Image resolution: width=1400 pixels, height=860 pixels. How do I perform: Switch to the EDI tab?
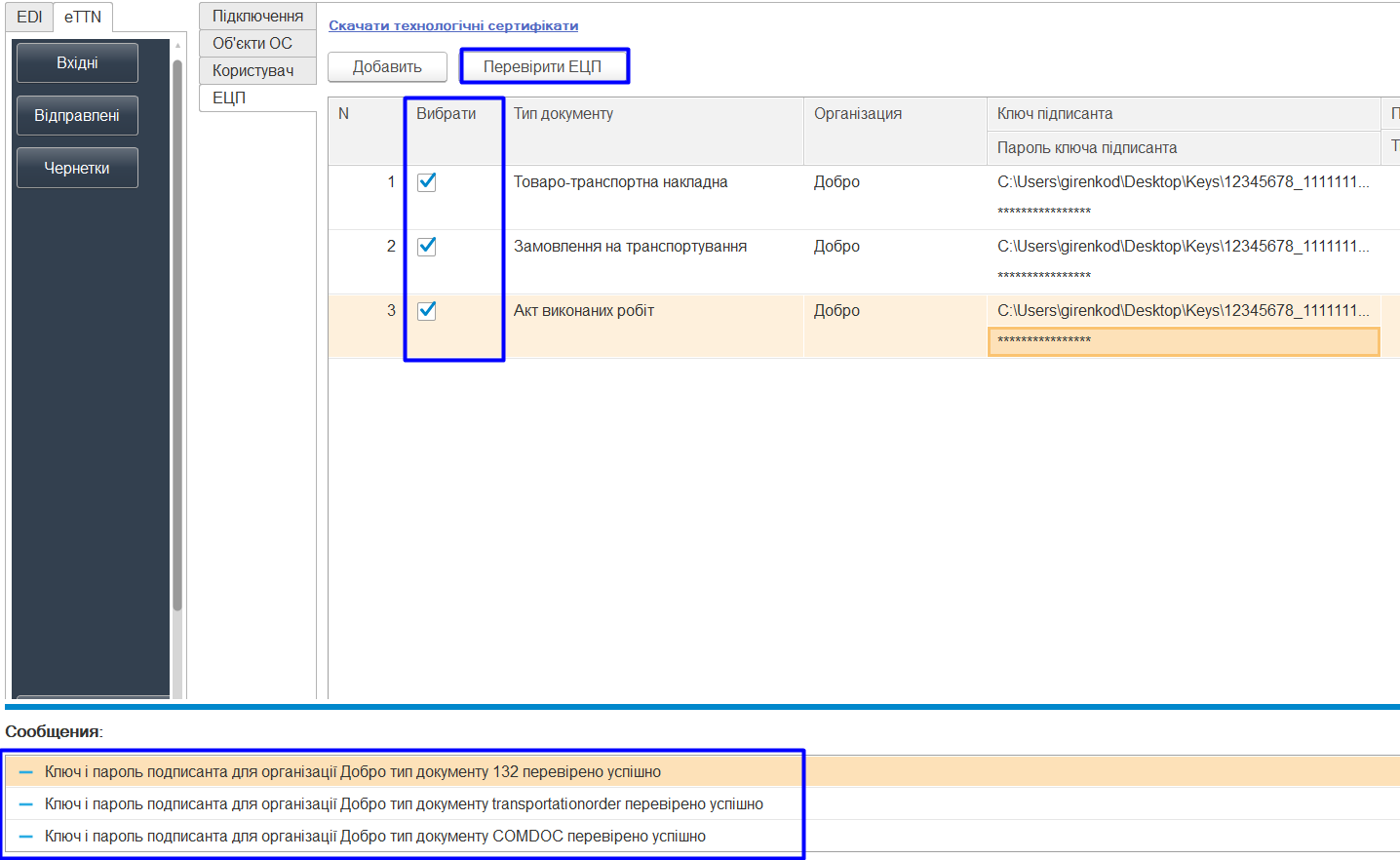pyautogui.click(x=29, y=17)
